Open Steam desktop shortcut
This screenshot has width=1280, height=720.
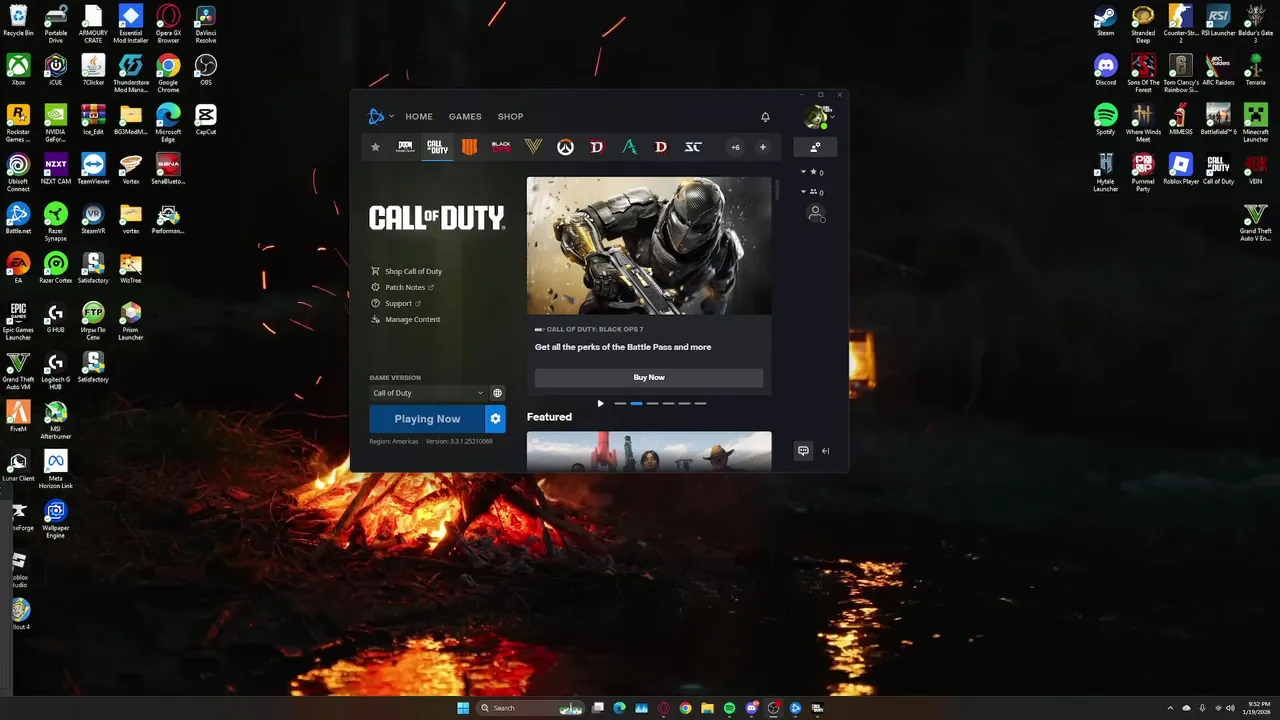pos(1105,21)
